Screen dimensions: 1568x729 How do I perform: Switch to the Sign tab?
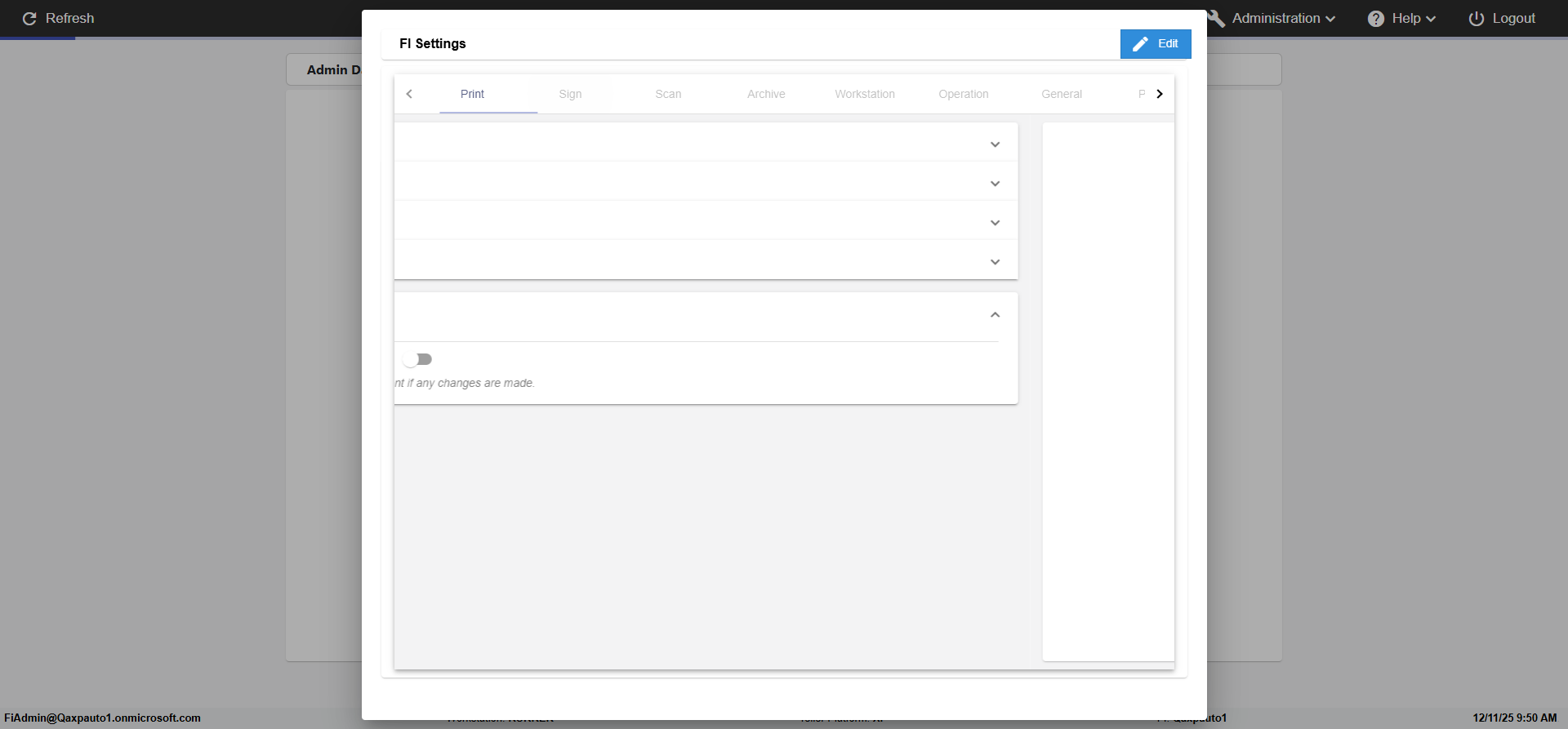tap(570, 94)
